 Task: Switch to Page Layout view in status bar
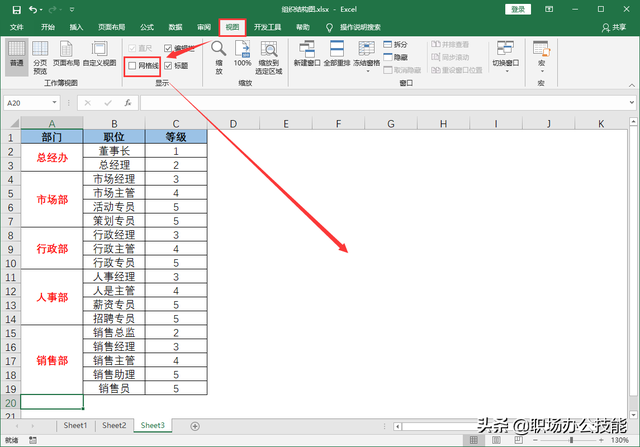pyautogui.click(x=496, y=440)
